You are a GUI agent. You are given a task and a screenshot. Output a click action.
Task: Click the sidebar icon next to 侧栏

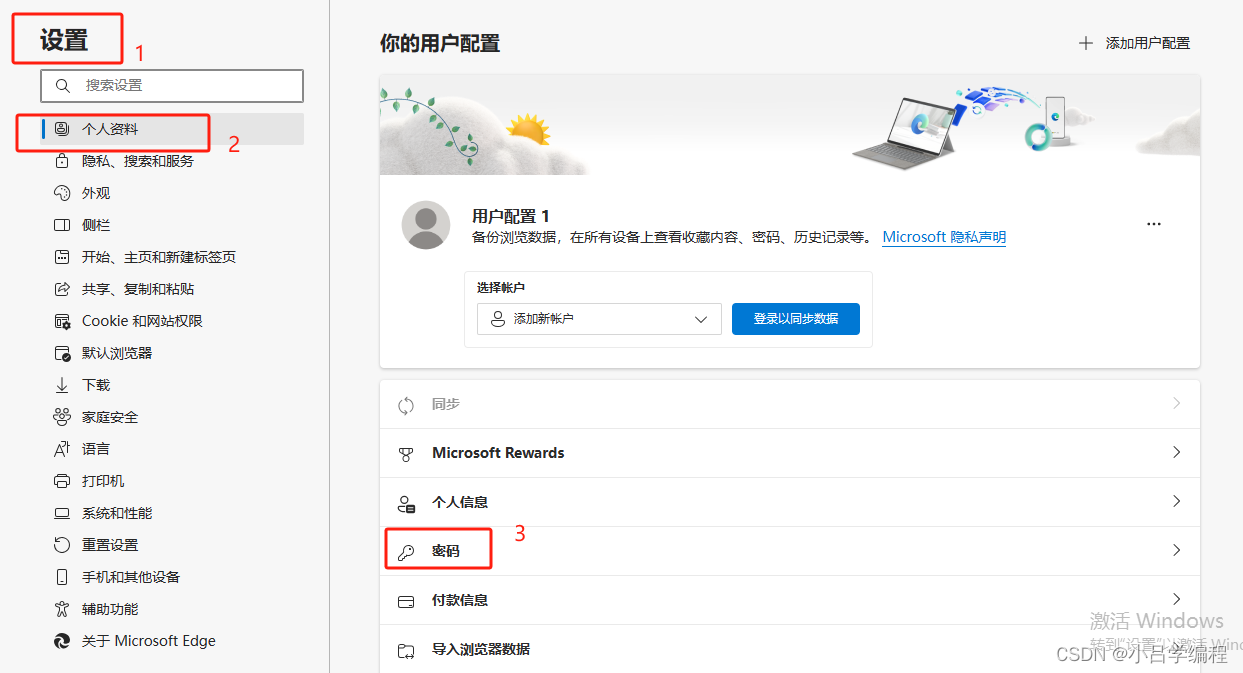tap(62, 225)
